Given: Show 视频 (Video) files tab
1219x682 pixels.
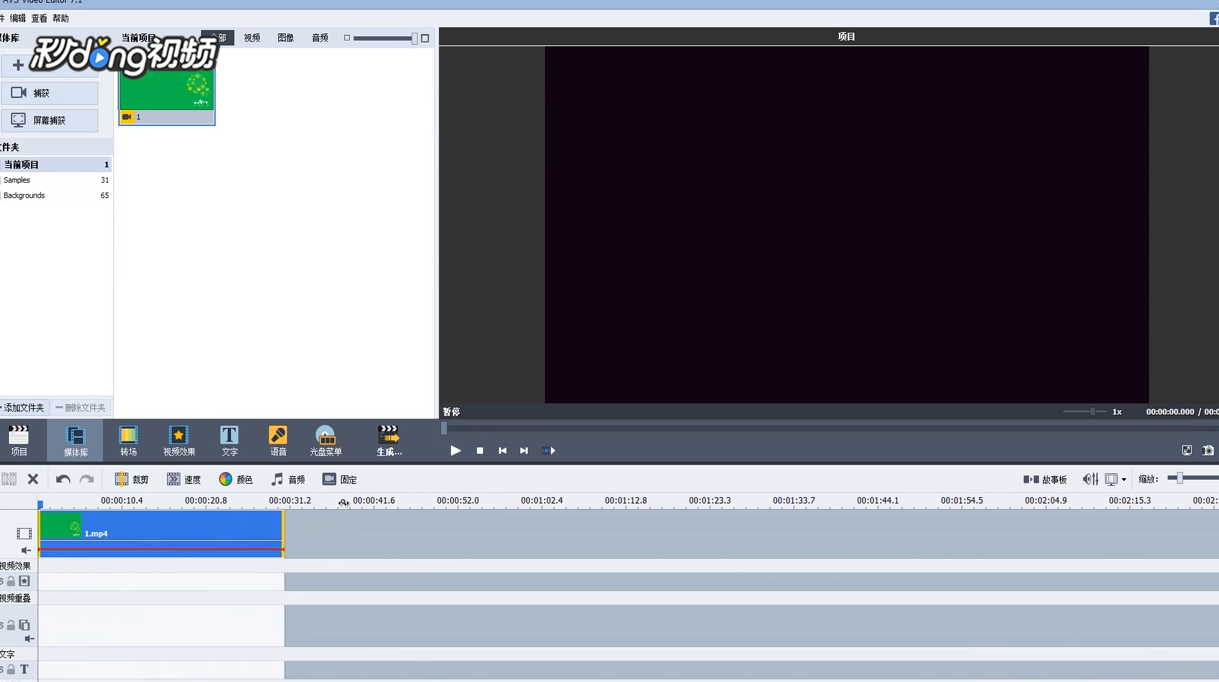Looking at the screenshot, I should 252,38.
